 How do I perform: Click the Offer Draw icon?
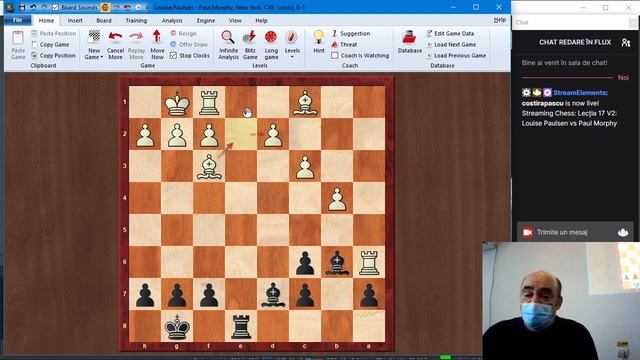click(173, 44)
